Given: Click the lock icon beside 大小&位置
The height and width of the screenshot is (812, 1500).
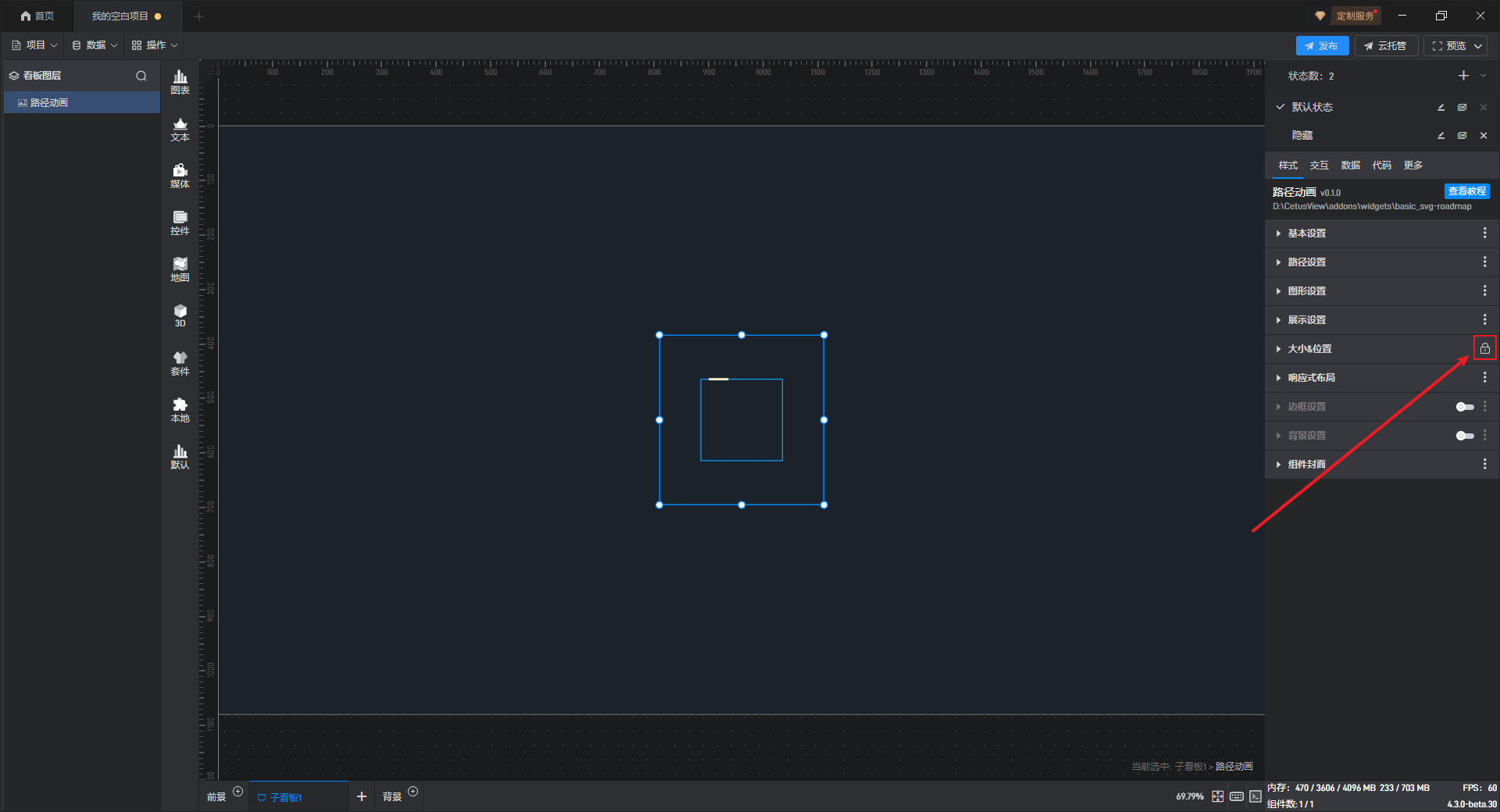Looking at the screenshot, I should coord(1484,348).
